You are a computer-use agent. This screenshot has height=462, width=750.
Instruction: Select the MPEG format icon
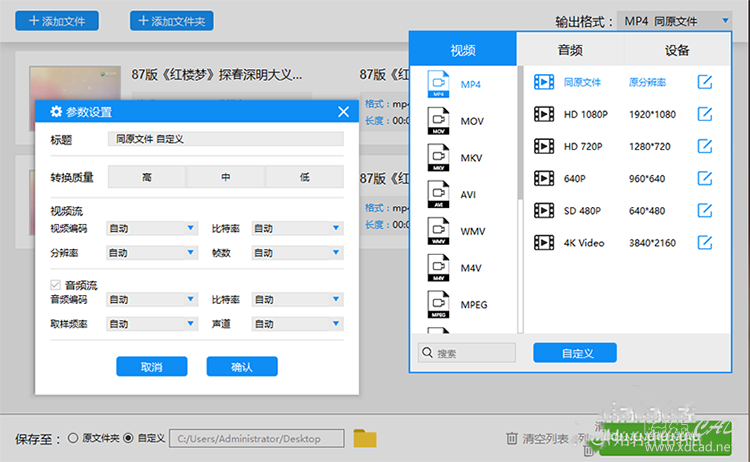click(x=438, y=305)
